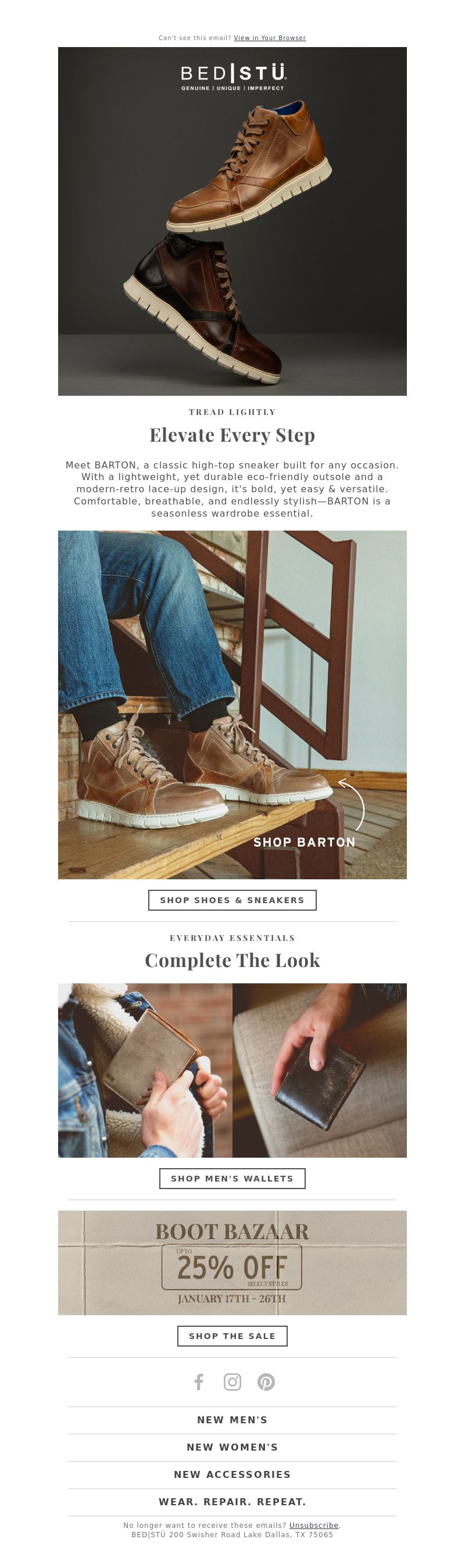Click the Shop Shoes & Sneakers button
Screen dimensions: 465x1568
tap(233, 900)
